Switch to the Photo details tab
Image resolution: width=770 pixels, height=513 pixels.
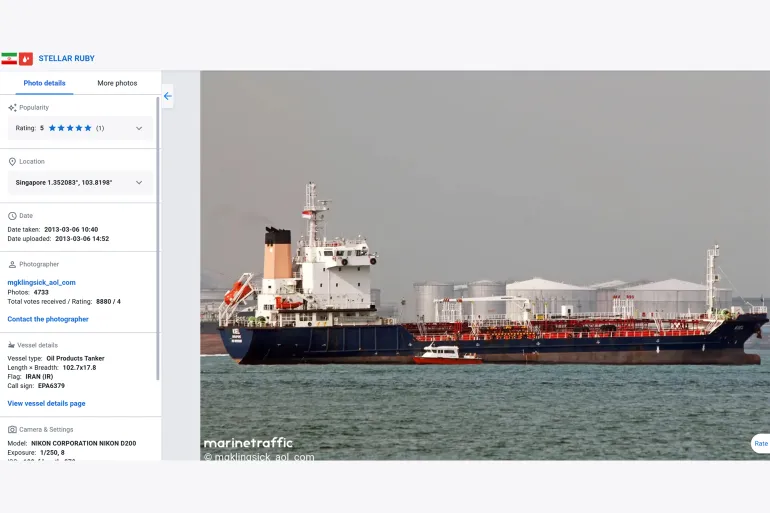tap(45, 83)
